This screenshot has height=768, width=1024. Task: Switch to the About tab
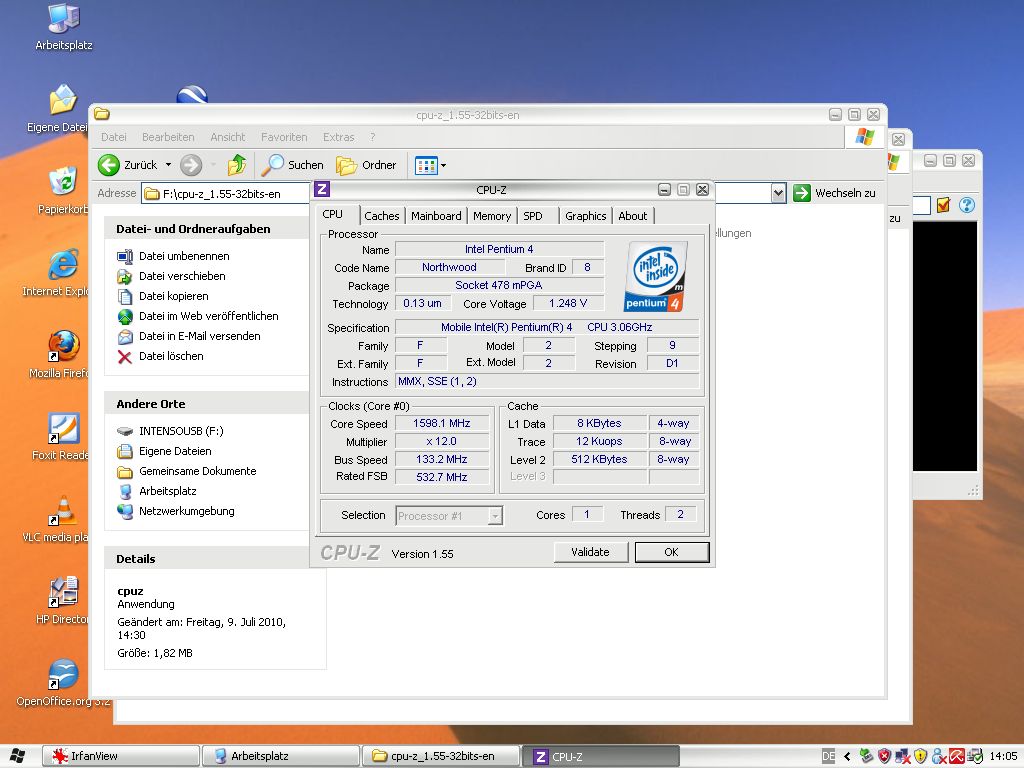(632, 216)
